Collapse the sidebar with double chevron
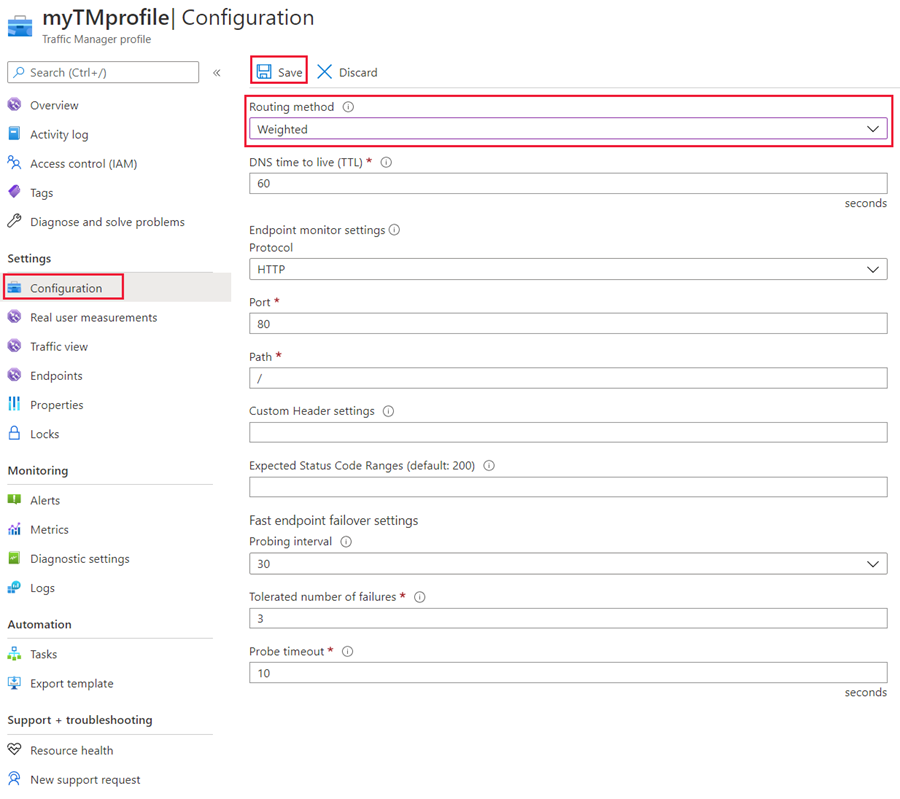Image resolution: width=900 pixels, height=799 pixels. pyautogui.click(x=217, y=73)
